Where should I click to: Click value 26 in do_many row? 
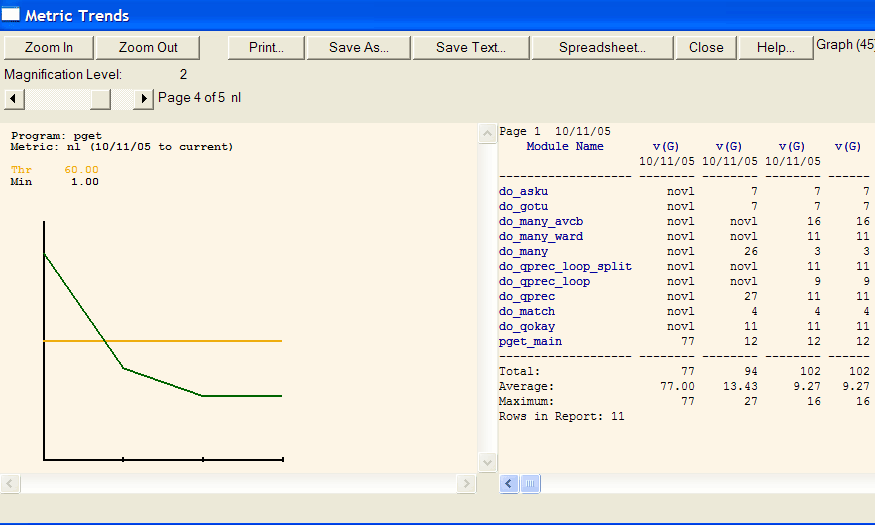tap(751, 252)
